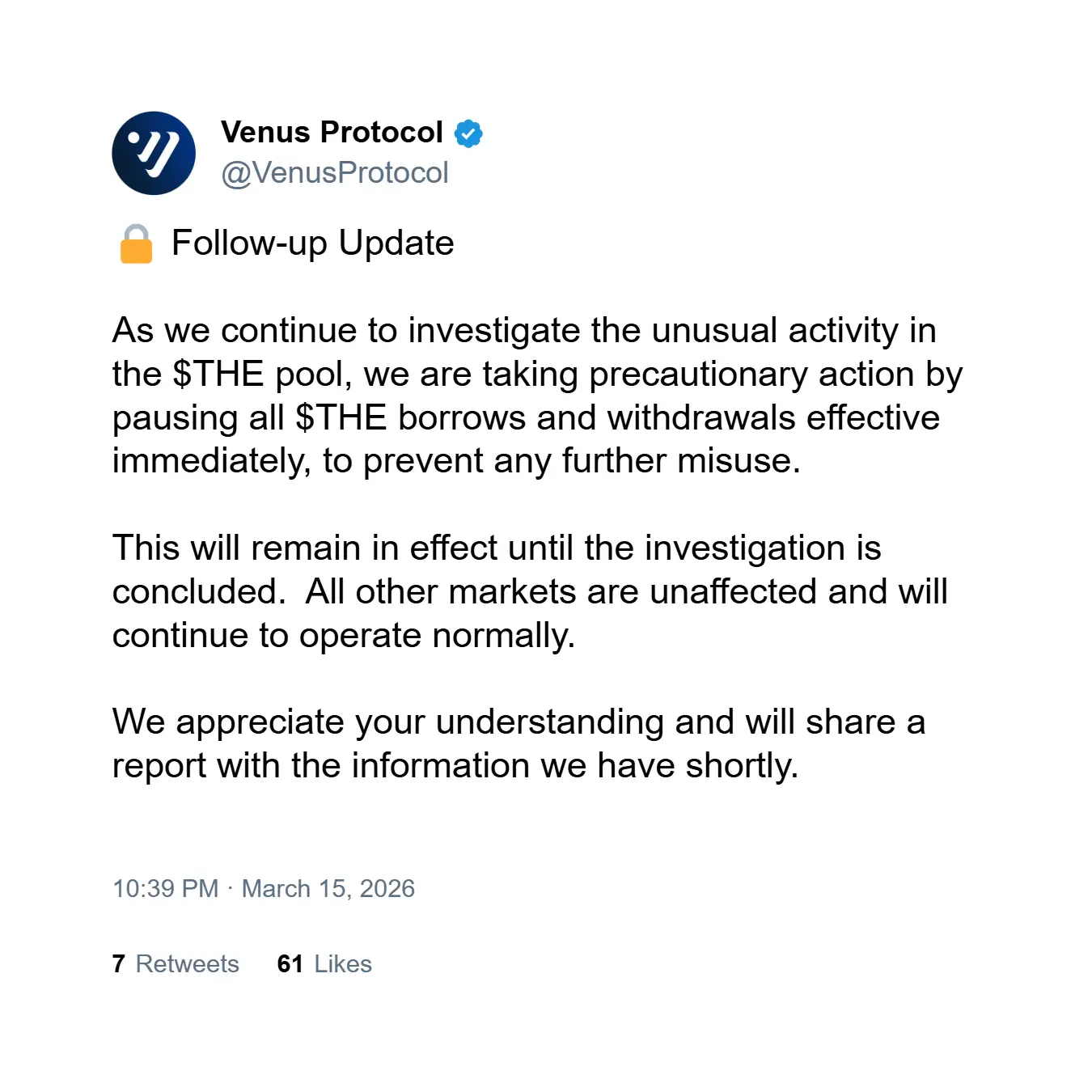
Task: Click the $THE cashtag before "borrows"
Action: 341,418
